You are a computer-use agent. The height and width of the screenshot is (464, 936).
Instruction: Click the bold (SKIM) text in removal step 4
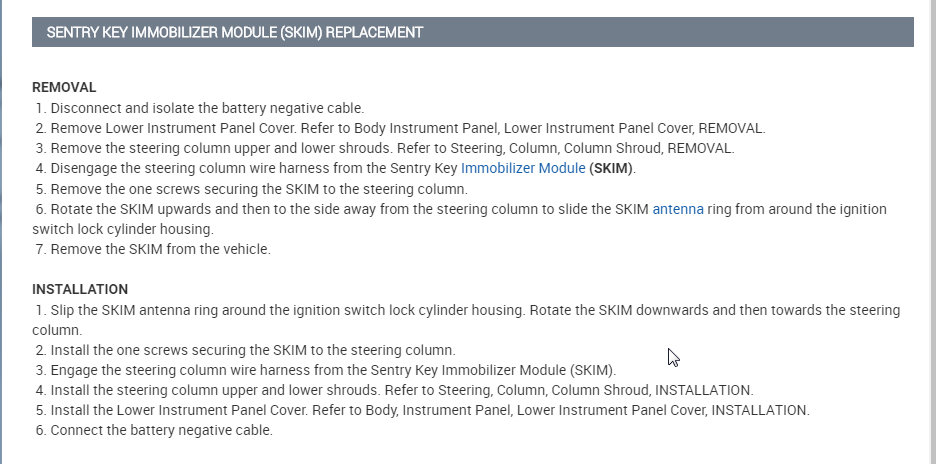[612, 168]
